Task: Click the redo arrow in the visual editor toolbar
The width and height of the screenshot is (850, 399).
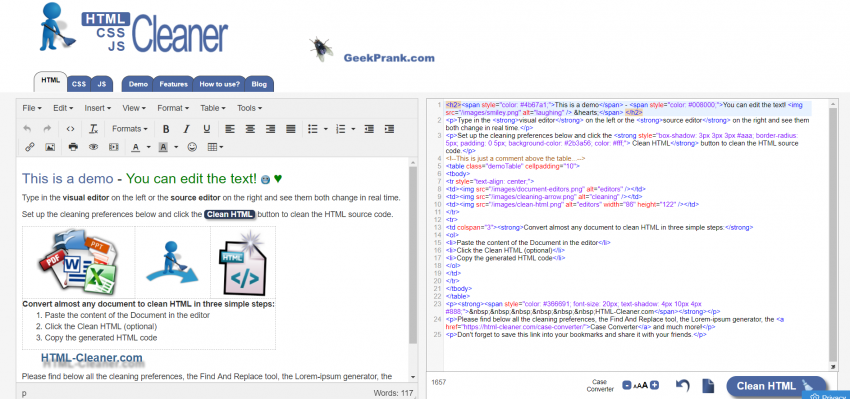Action: point(47,129)
